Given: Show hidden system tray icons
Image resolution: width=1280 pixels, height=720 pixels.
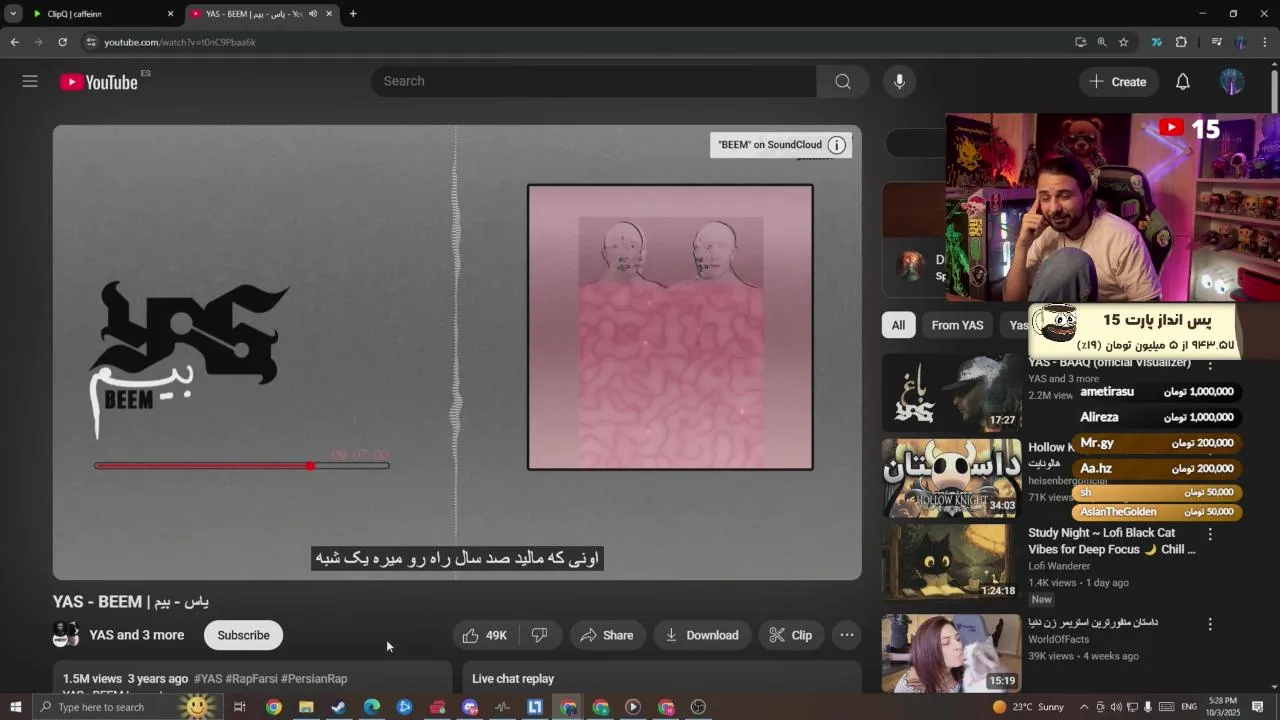Looking at the screenshot, I should tap(1084, 707).
